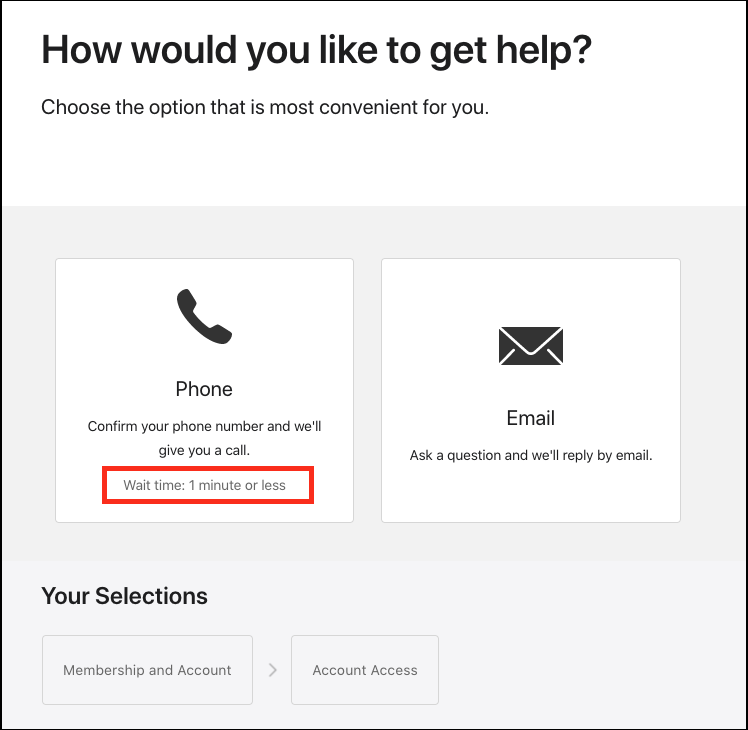Click the "Wait time: 1 minute or less" text
The width and height of the screenshot is (748, 730).
[204, 485]
